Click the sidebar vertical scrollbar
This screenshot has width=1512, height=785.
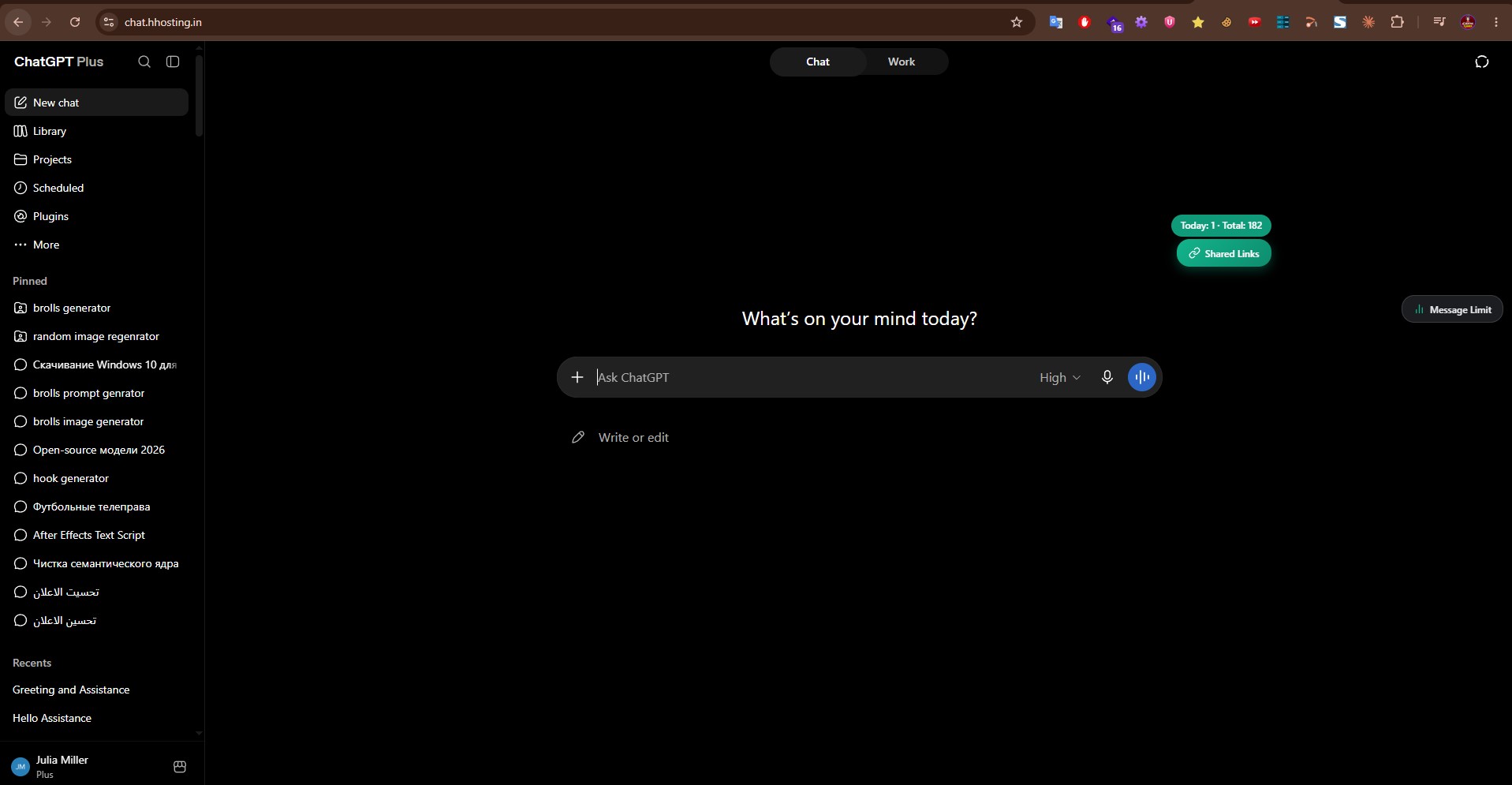(199, 95)
